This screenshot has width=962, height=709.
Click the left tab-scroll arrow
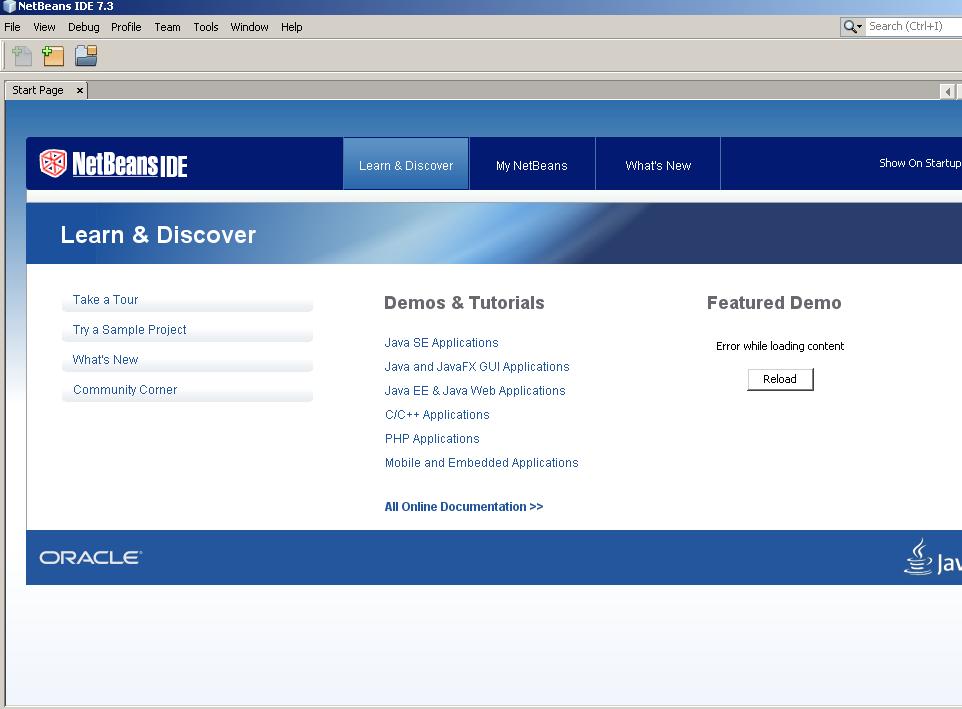click(x=946, y=90)
